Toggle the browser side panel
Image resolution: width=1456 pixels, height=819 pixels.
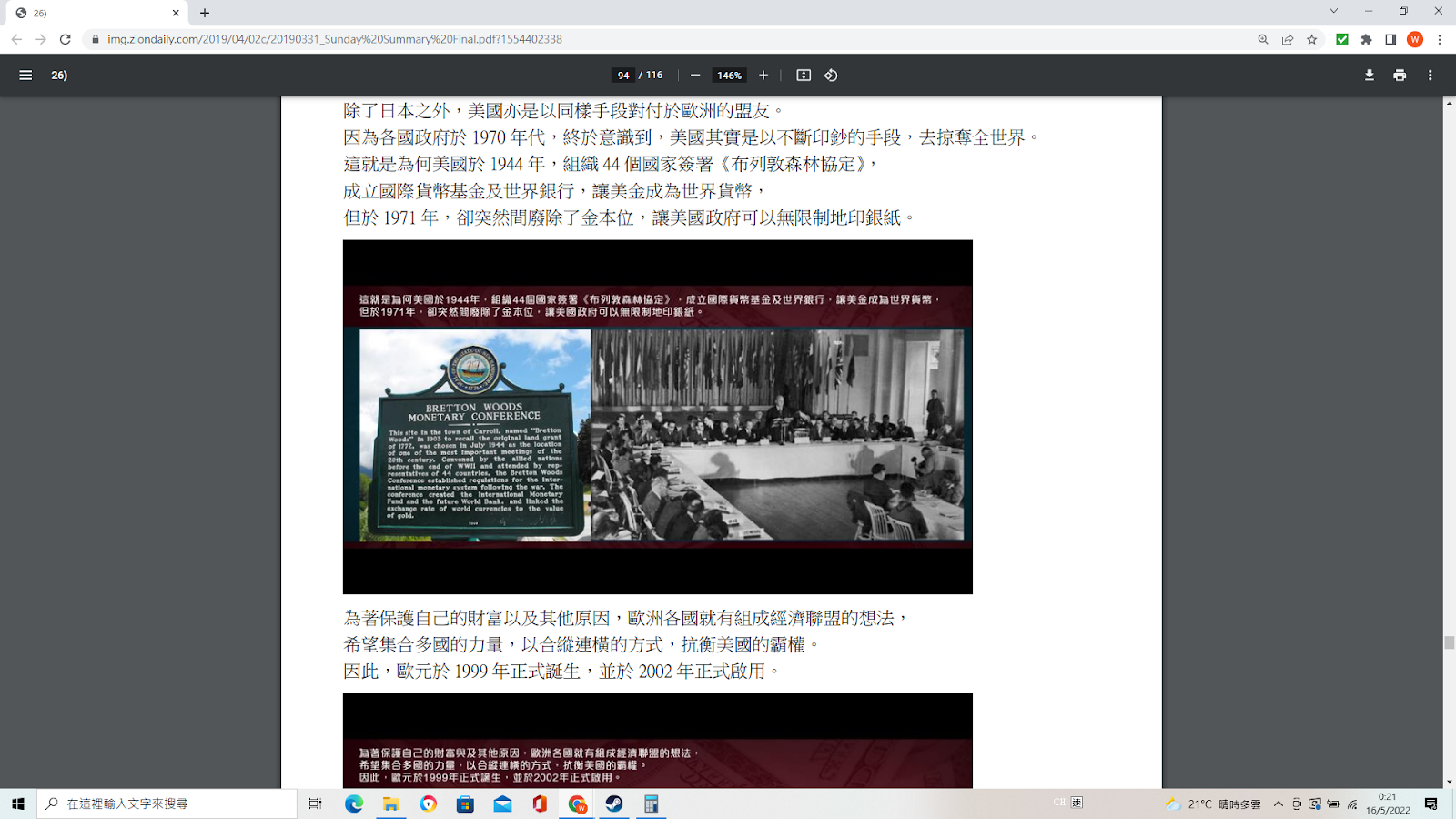pyautogui.click(x=1390, y=39)
